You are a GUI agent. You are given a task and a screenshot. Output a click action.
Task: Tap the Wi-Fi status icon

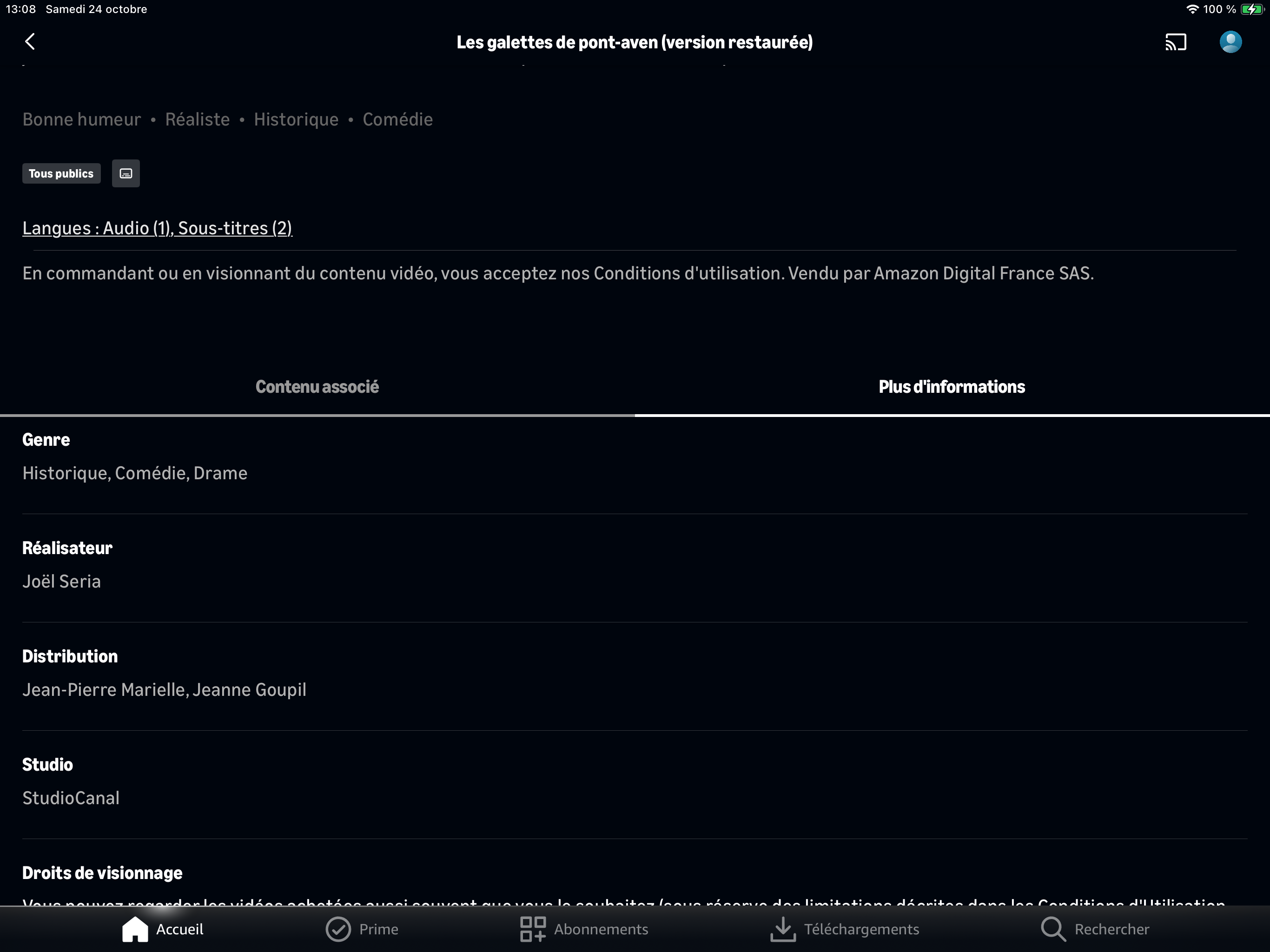tap(1192, 9)
